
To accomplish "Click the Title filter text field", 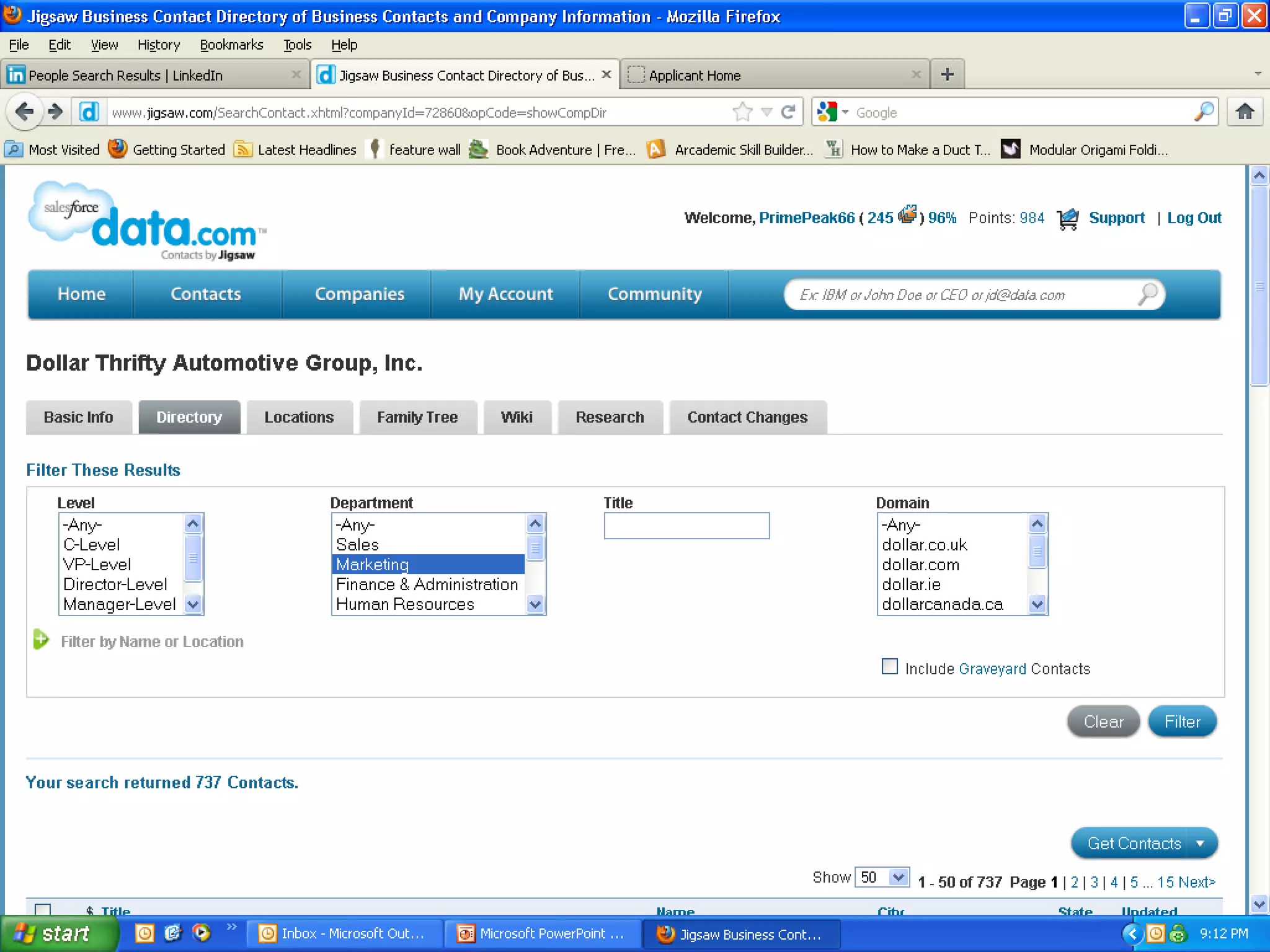I will (x=686, y=526).
